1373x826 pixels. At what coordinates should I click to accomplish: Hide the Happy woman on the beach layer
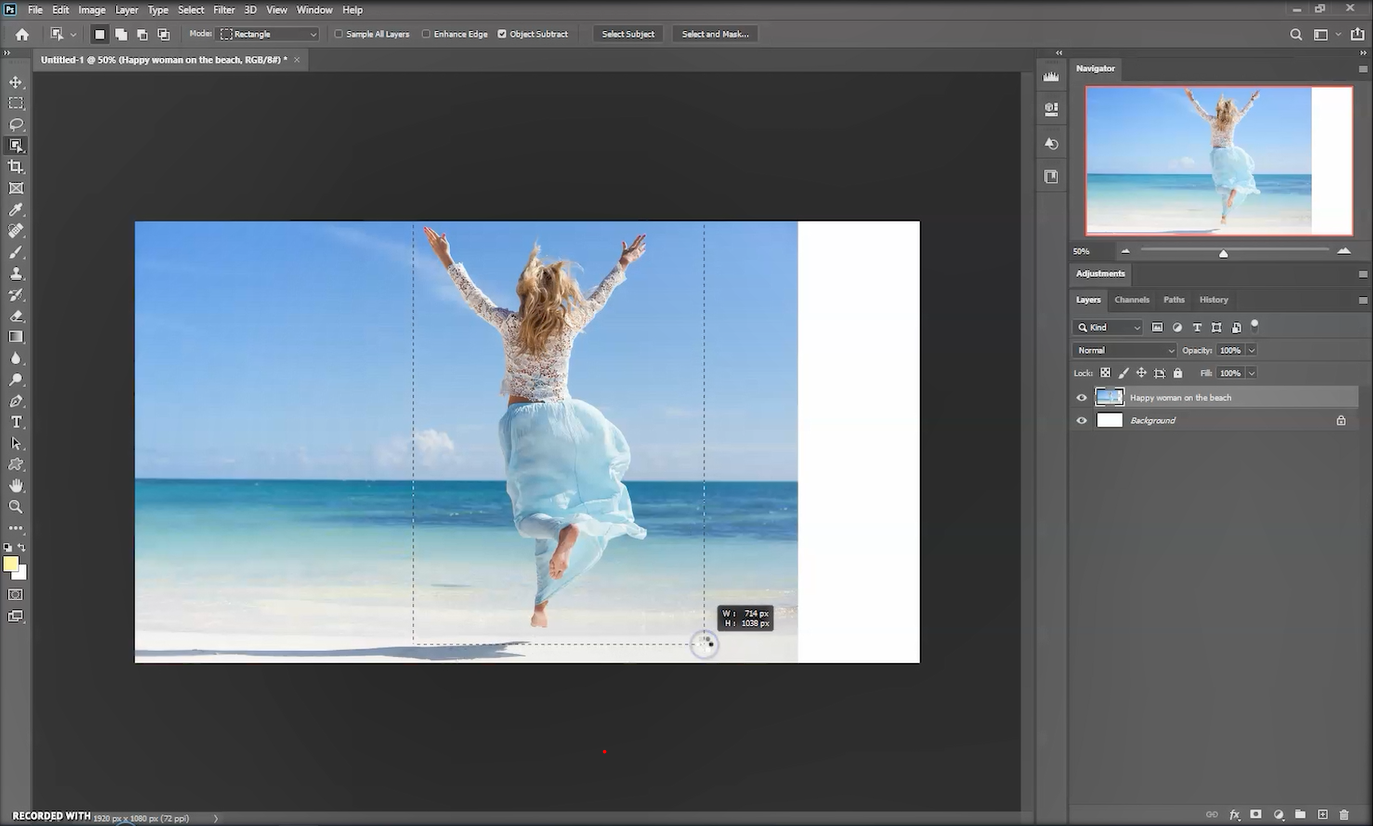(1081, 398)
